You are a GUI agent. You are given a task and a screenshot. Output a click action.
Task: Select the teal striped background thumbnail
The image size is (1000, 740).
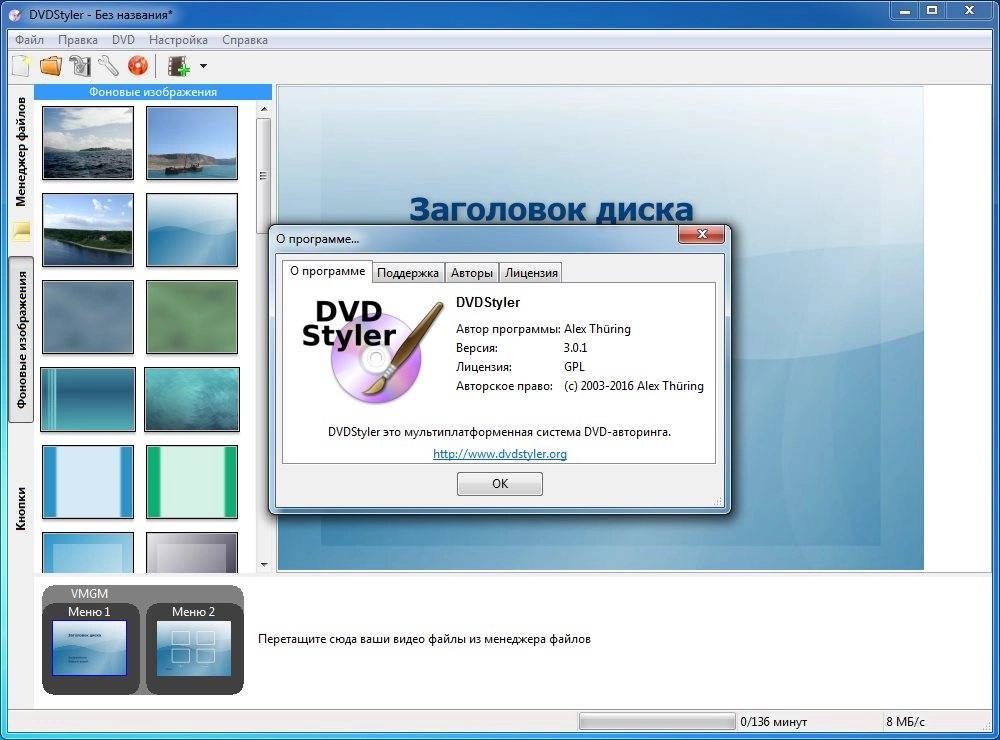[x=88, y=399]
